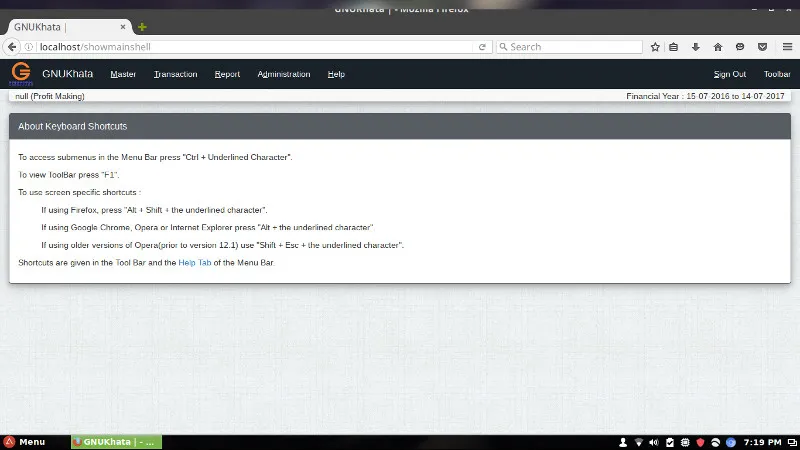Viewport: 800px width, 450px height.
Task: Open the Administration menu
Action: (x=283, y=74)
